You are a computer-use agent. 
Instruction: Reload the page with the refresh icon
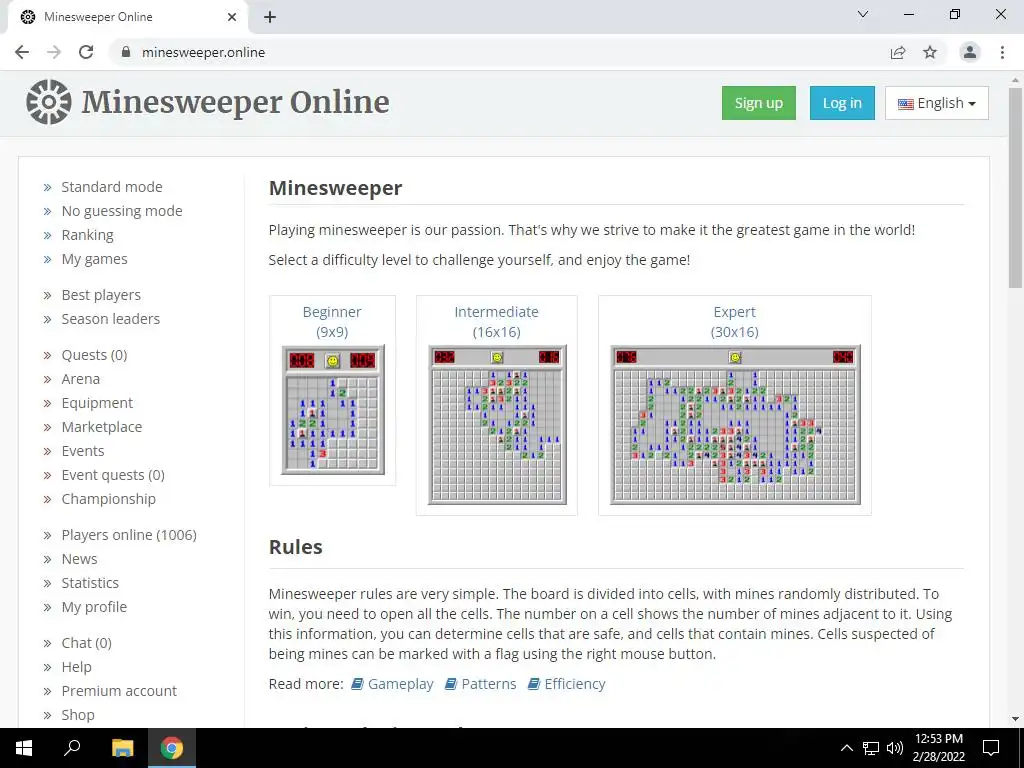click(x=86, y=52)
